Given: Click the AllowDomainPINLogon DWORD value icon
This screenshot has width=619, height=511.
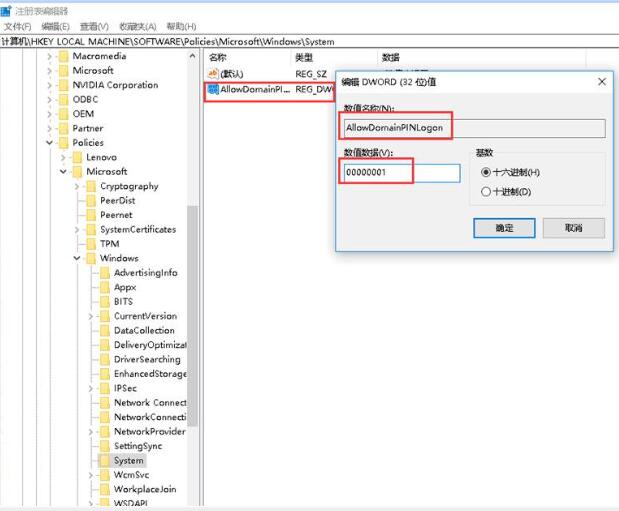Looking at the screenshot, I should (x=213, y=90).
